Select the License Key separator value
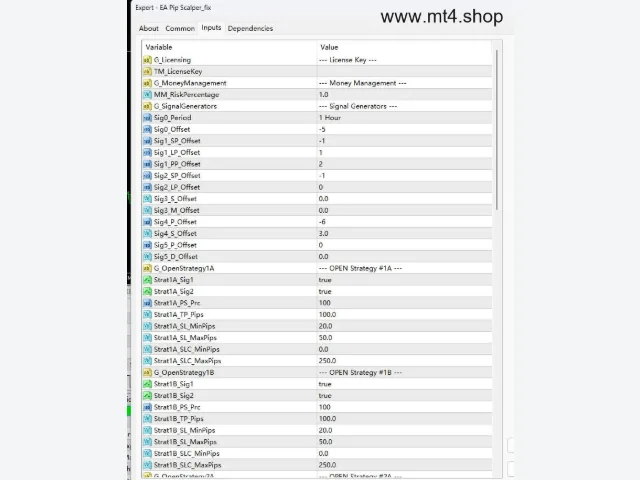The image size is (640, 480). (x=348, y=60)
